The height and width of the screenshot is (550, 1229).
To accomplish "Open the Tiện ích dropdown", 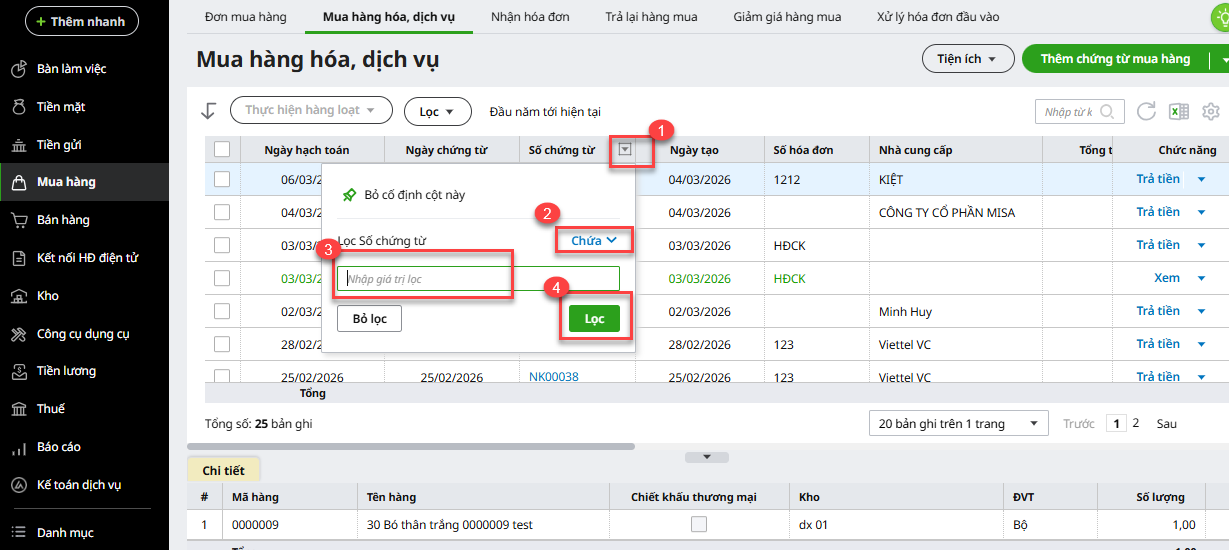I will tap(967, 59).
